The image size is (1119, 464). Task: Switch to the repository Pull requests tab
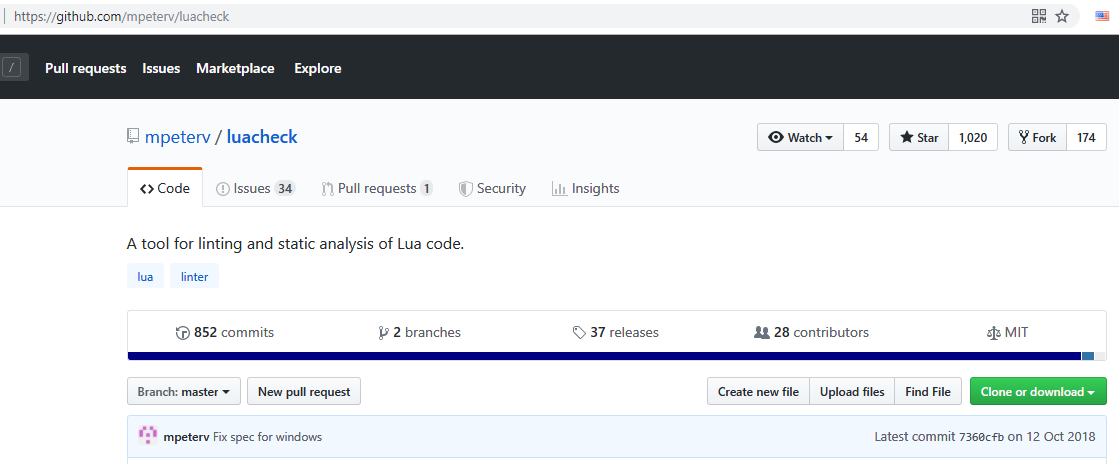(377, 188)
